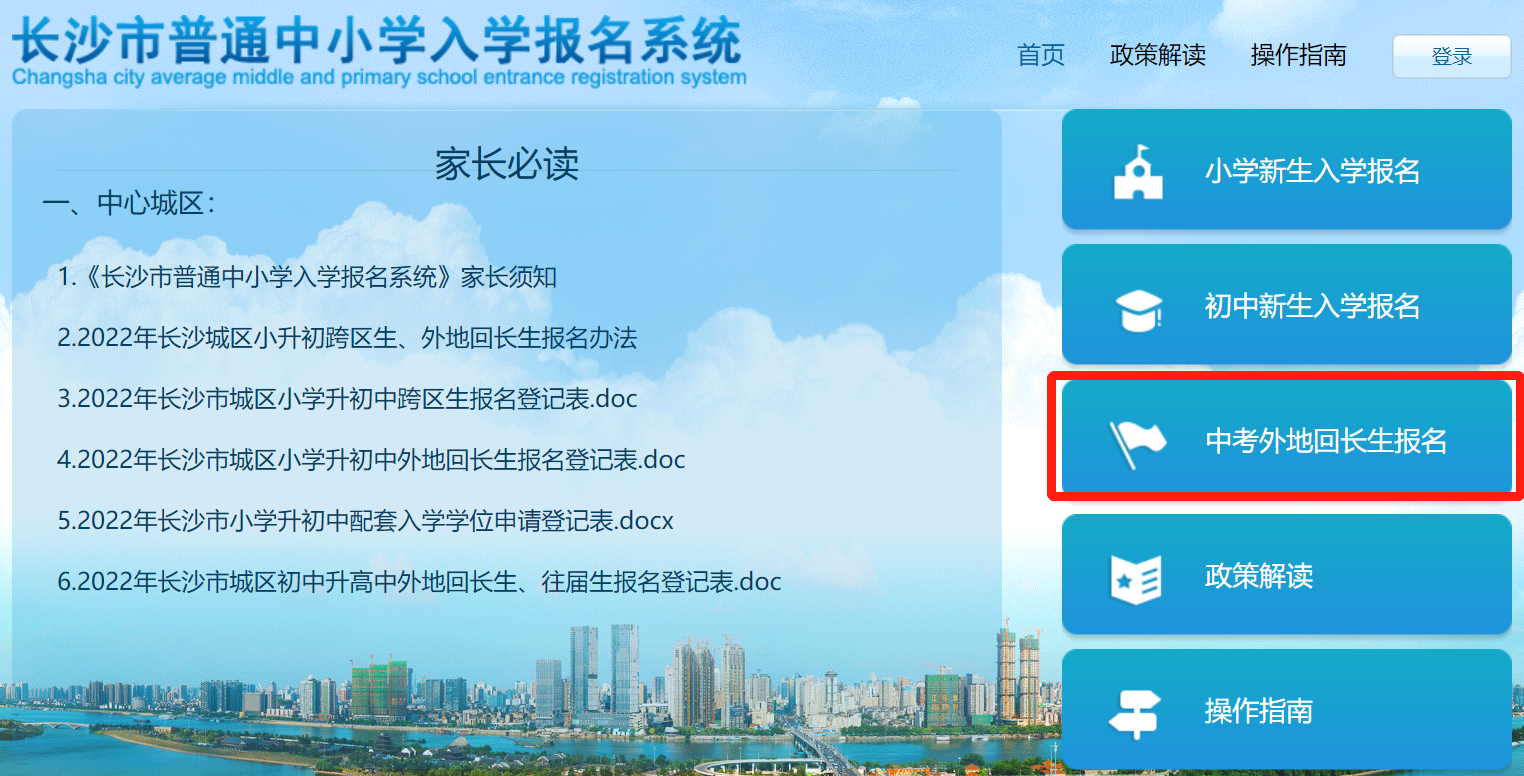Download 小学升初中跨区生报名登记表.doc
Screen dimensions: 1524x776
click(x=347, y=399)
